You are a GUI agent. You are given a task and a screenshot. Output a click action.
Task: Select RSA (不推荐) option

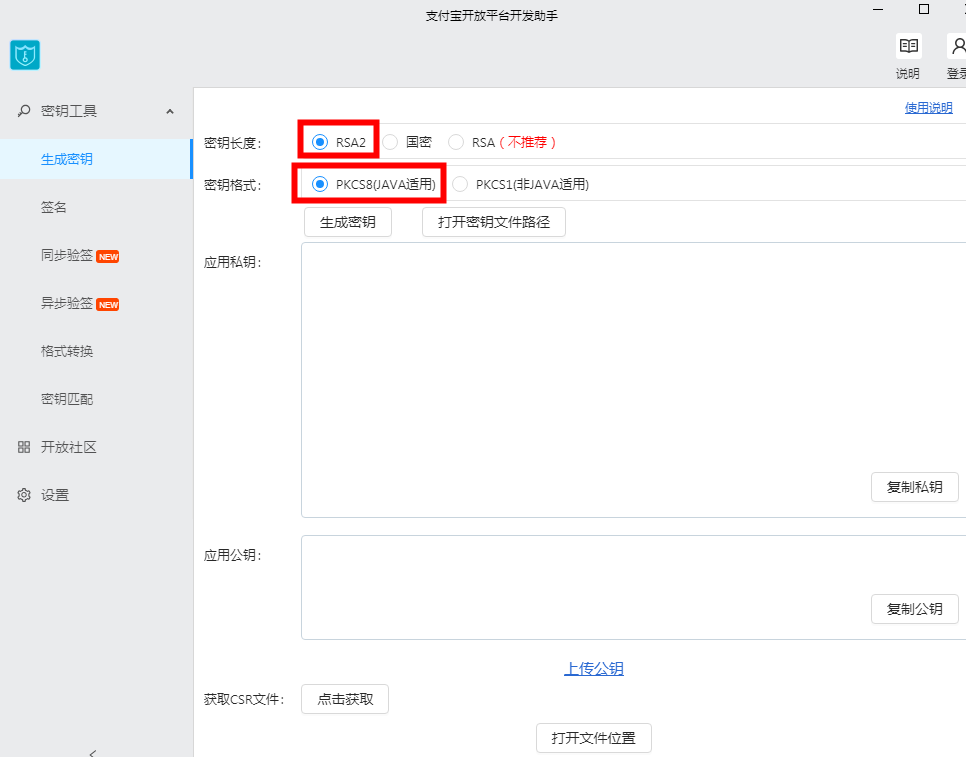502,142
